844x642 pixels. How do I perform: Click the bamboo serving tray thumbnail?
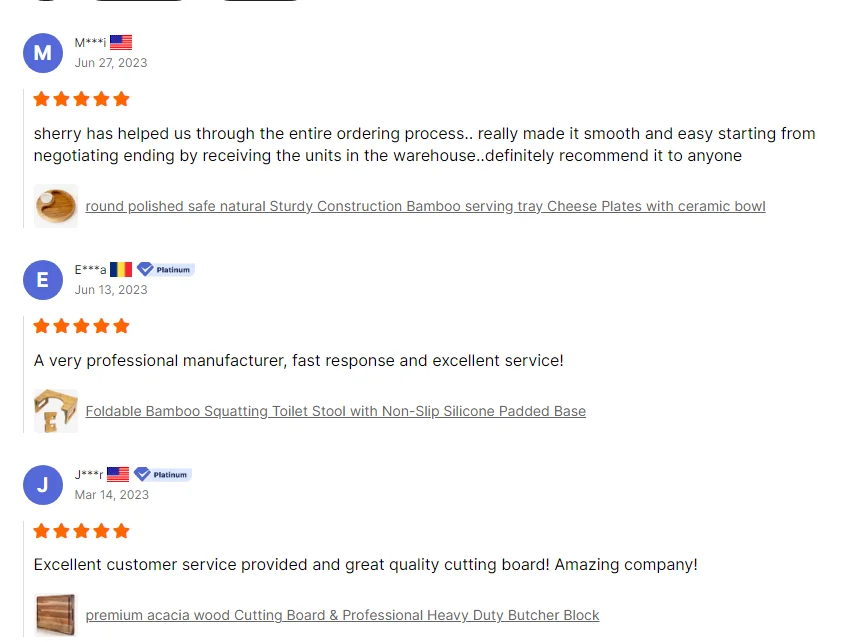[55, 206]
